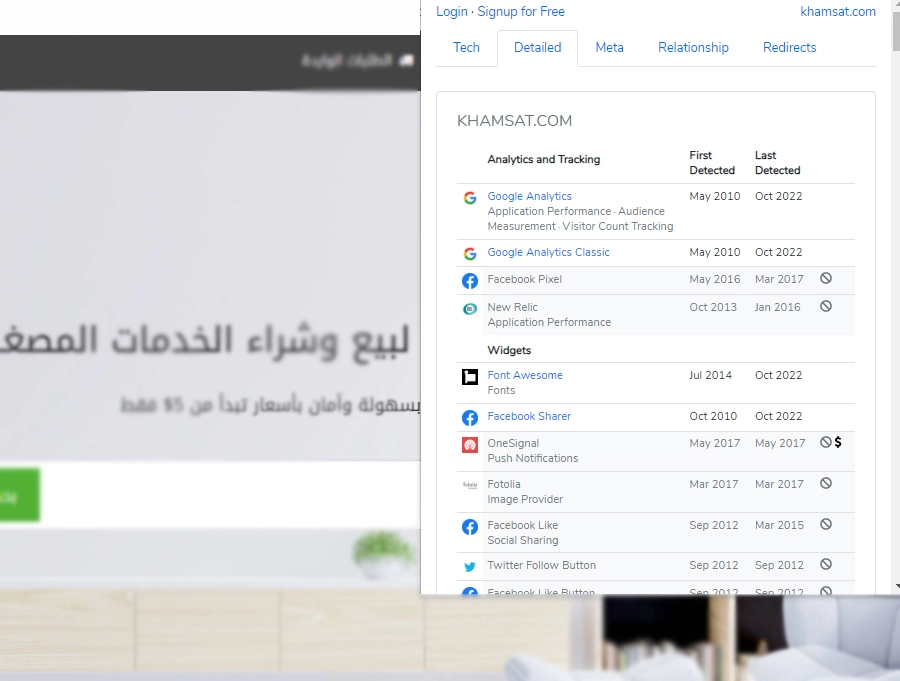The height and width of the screenshot is (681, 900).
Task: Click the scroll-down arrow of the panel scrollbar
Action: (897, 586)
